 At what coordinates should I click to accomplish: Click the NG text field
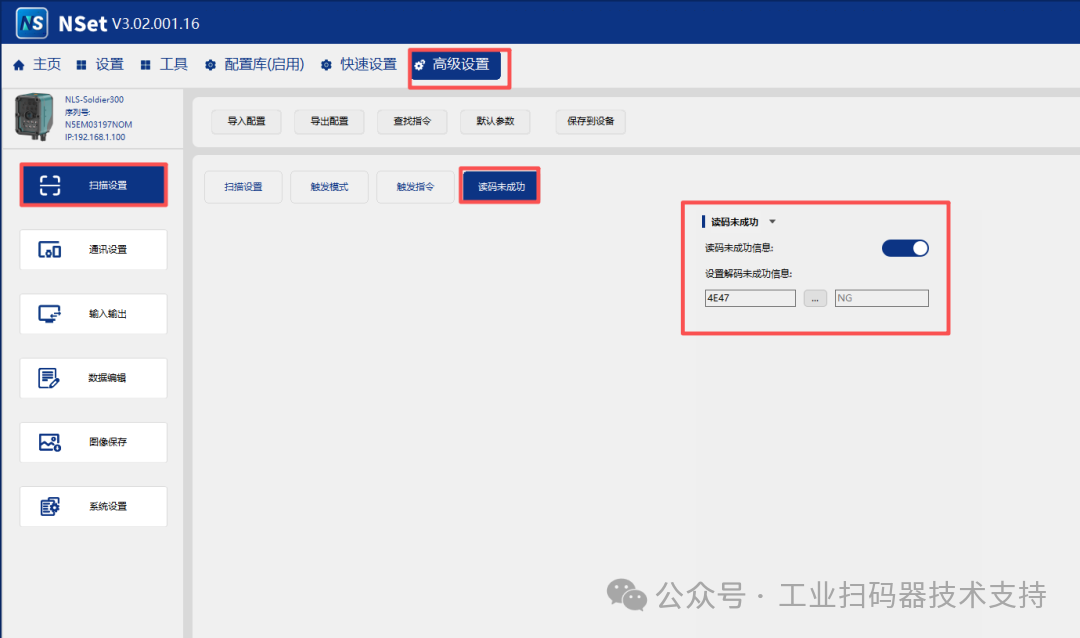tap(882, 298)
